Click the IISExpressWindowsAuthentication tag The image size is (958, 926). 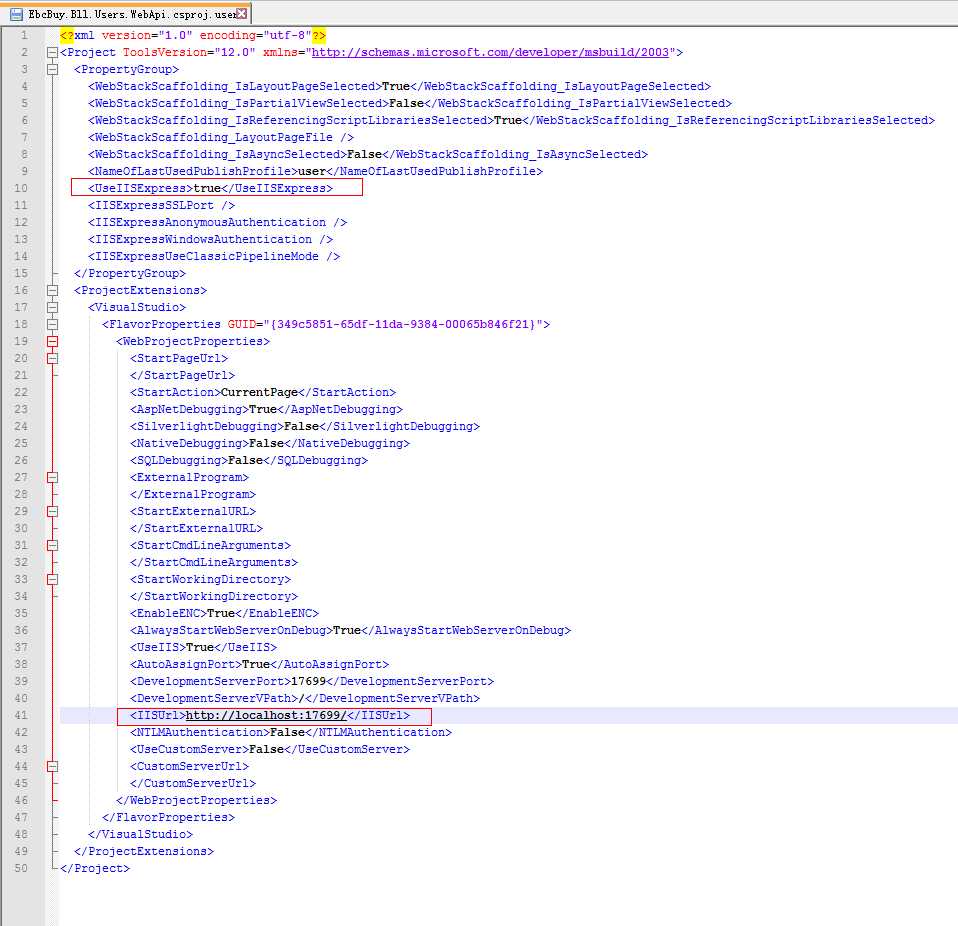tap(210, 239)
